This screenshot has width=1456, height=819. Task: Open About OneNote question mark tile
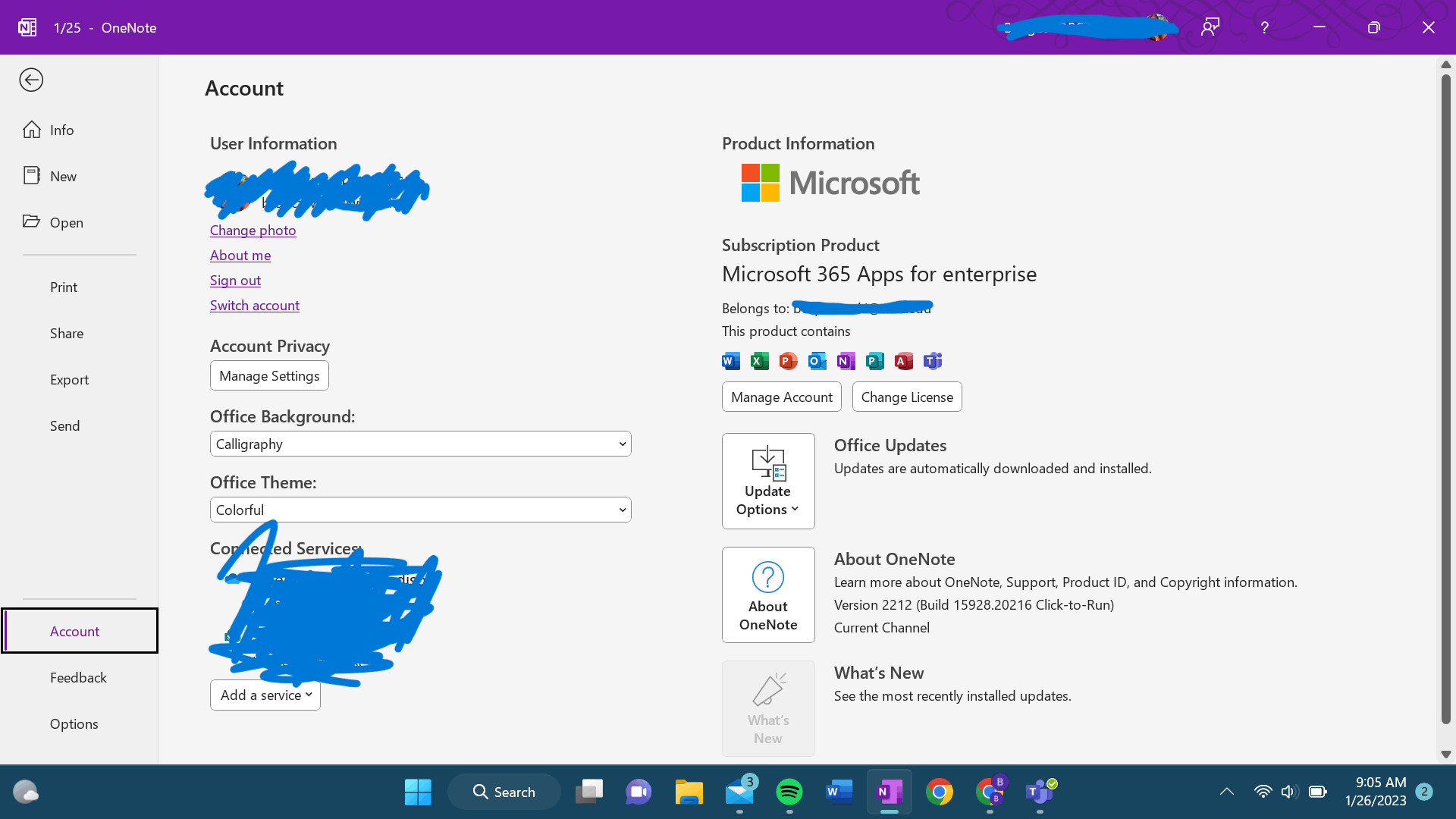click(768, 595)
